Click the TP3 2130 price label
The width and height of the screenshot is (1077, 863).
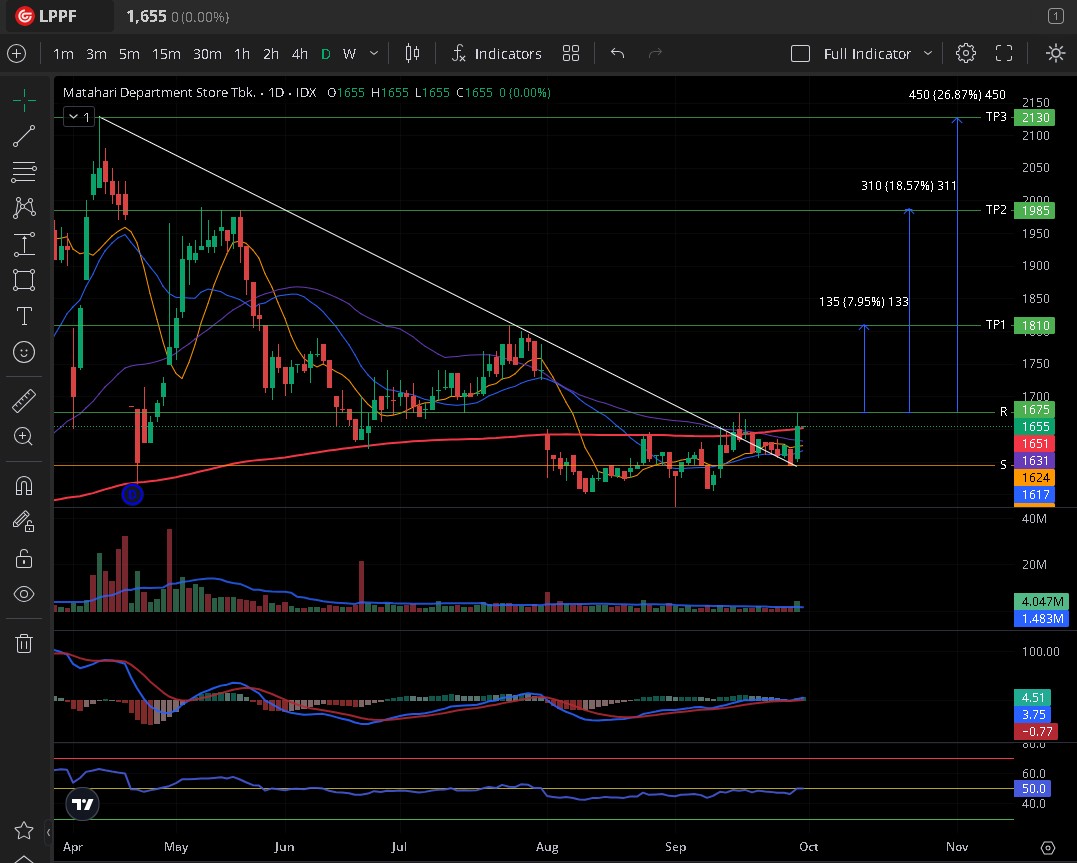pos(1033,117)
